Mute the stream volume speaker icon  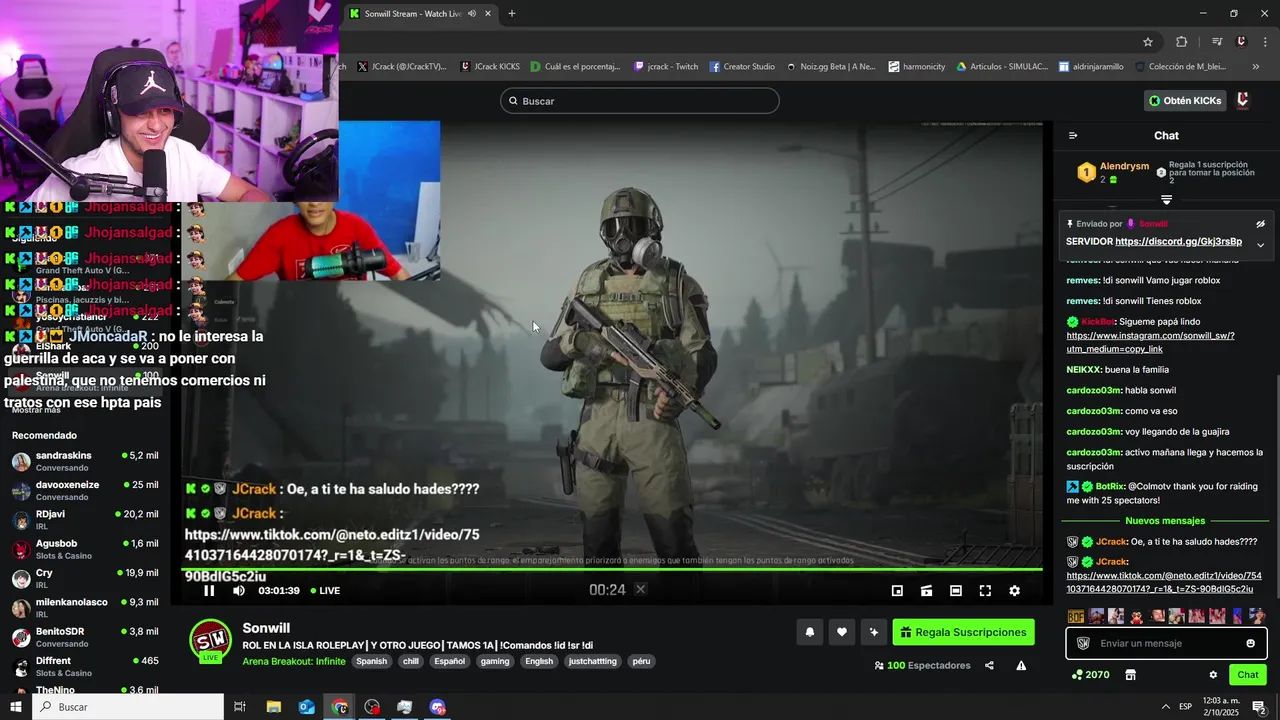click(239, 590)
